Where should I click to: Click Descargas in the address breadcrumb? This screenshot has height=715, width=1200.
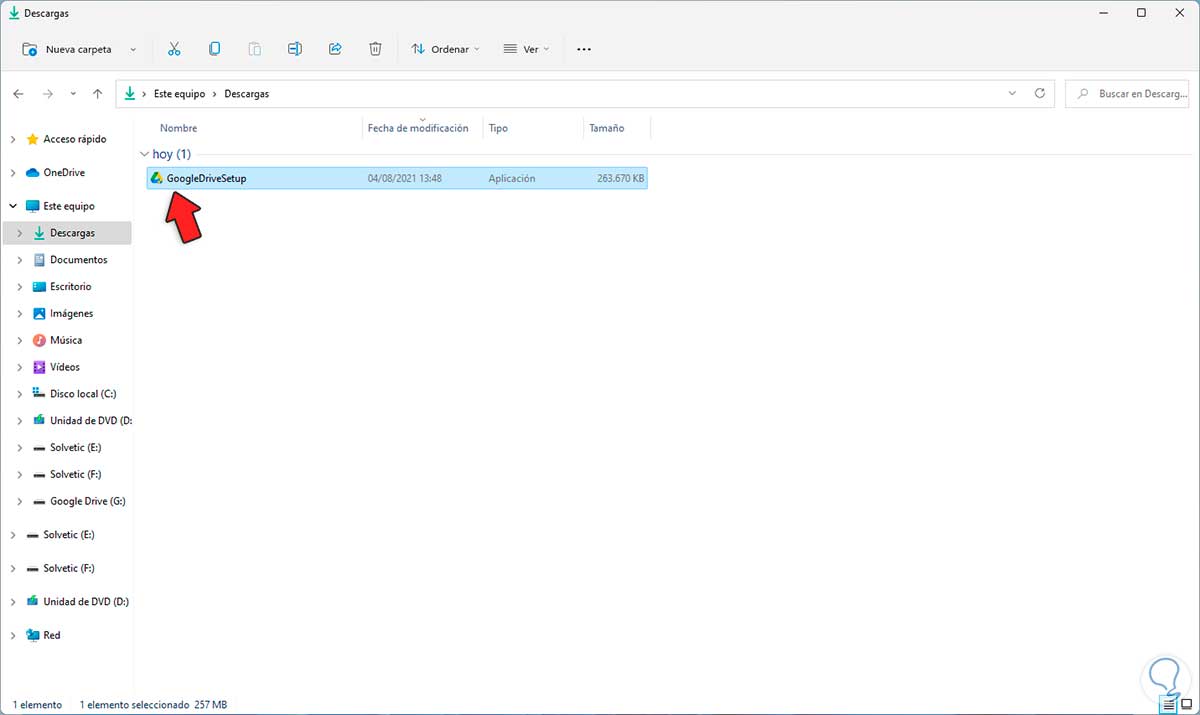pyautogui.click(x=246, y=94)
